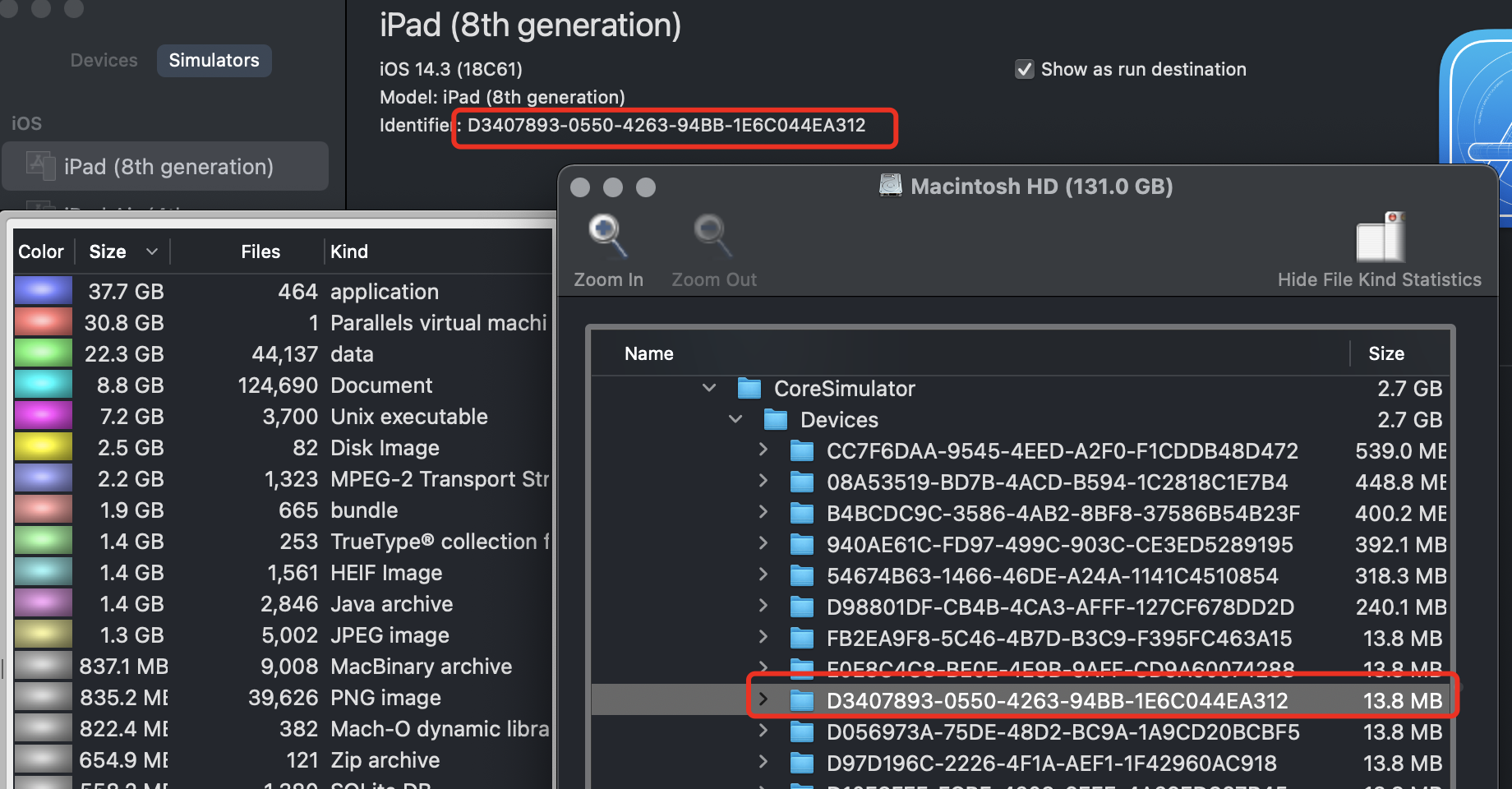1512x789 pixels.
Task: Select the MacBinary archive kind row
Action: [x=283, y=667]
